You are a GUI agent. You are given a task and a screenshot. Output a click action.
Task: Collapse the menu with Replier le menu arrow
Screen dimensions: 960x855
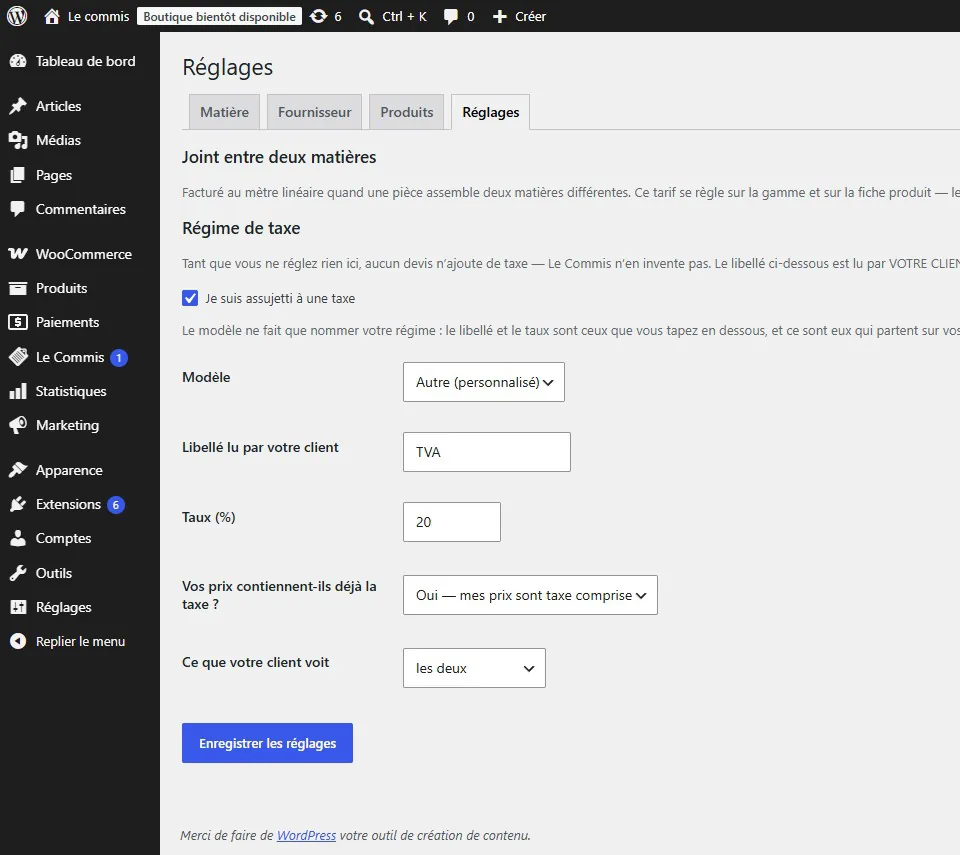[18, 641]
